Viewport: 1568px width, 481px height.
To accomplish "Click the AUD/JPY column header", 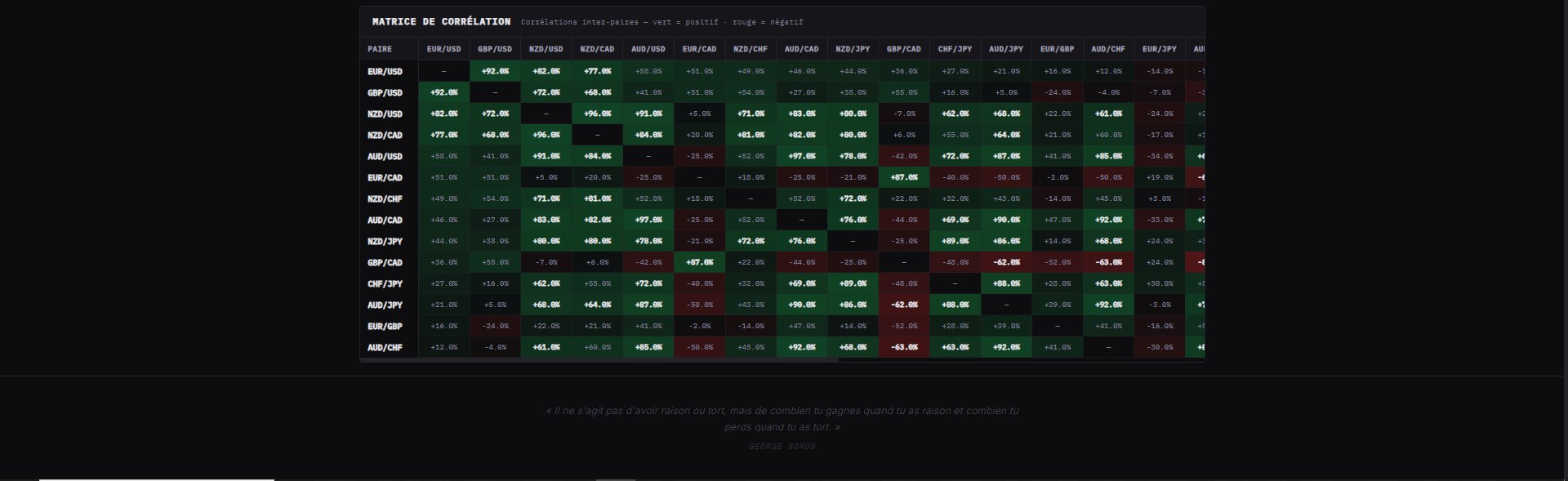I will pos(1005,49).
